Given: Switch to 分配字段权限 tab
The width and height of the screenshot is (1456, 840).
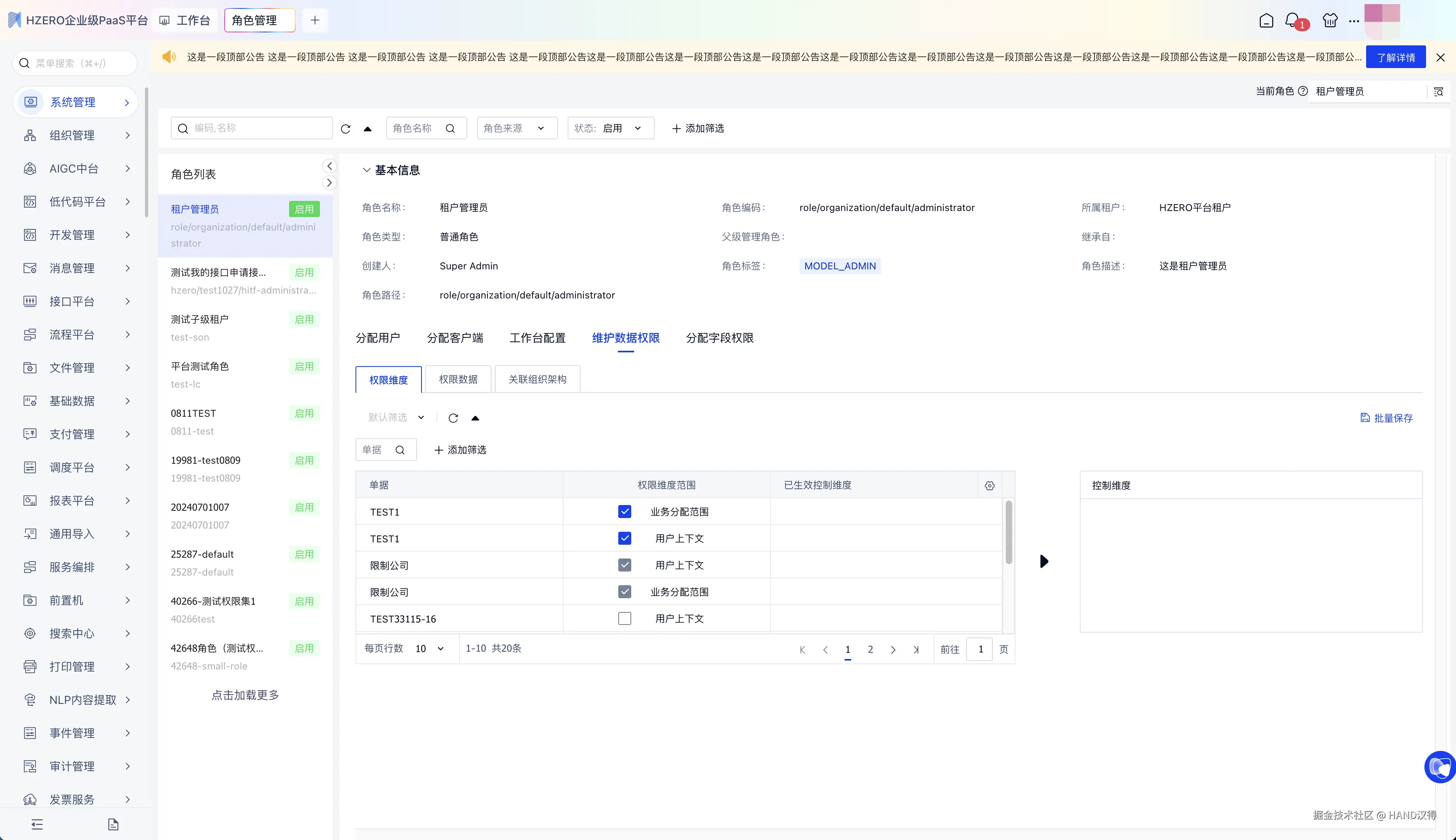Looking at the screenshot, I should point(719,338).
